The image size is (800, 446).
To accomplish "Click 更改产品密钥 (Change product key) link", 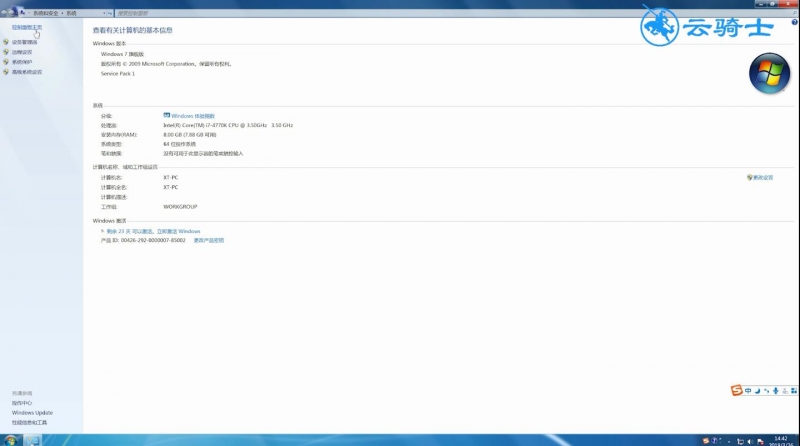I will (209, 240).
